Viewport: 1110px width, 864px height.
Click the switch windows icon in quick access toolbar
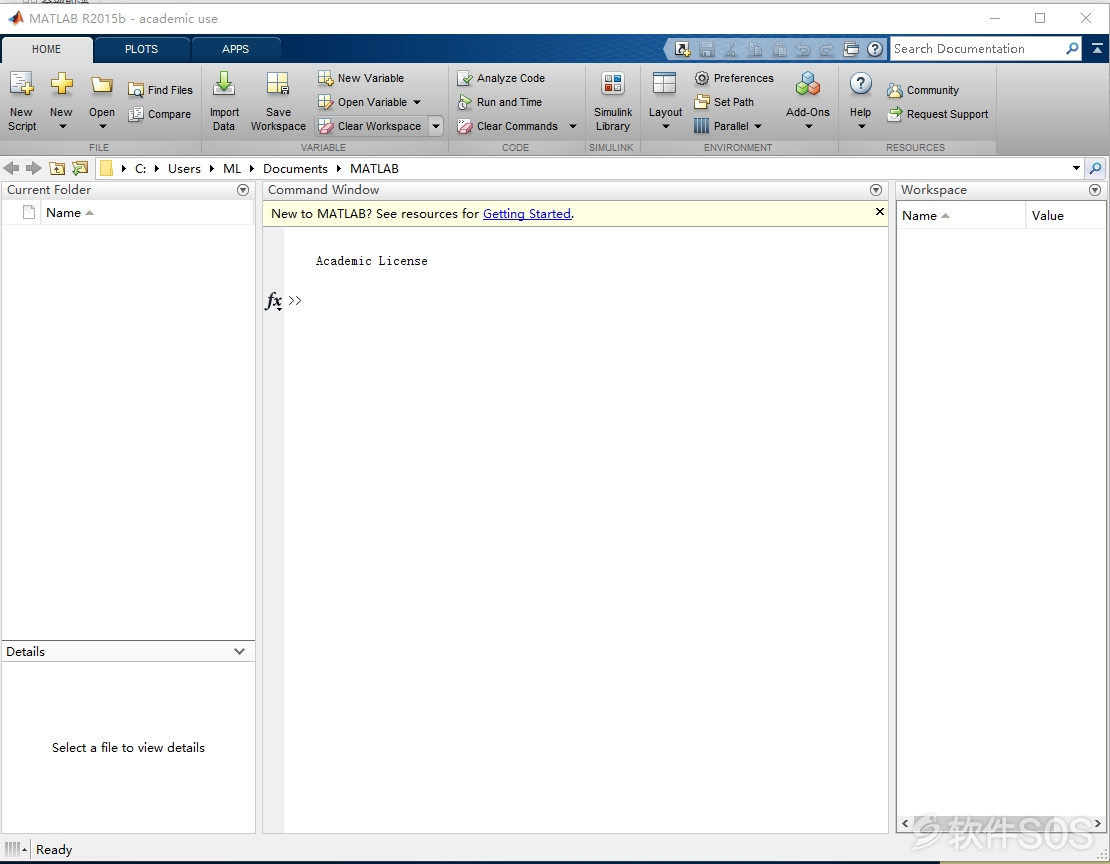click(x=851, y=49)
